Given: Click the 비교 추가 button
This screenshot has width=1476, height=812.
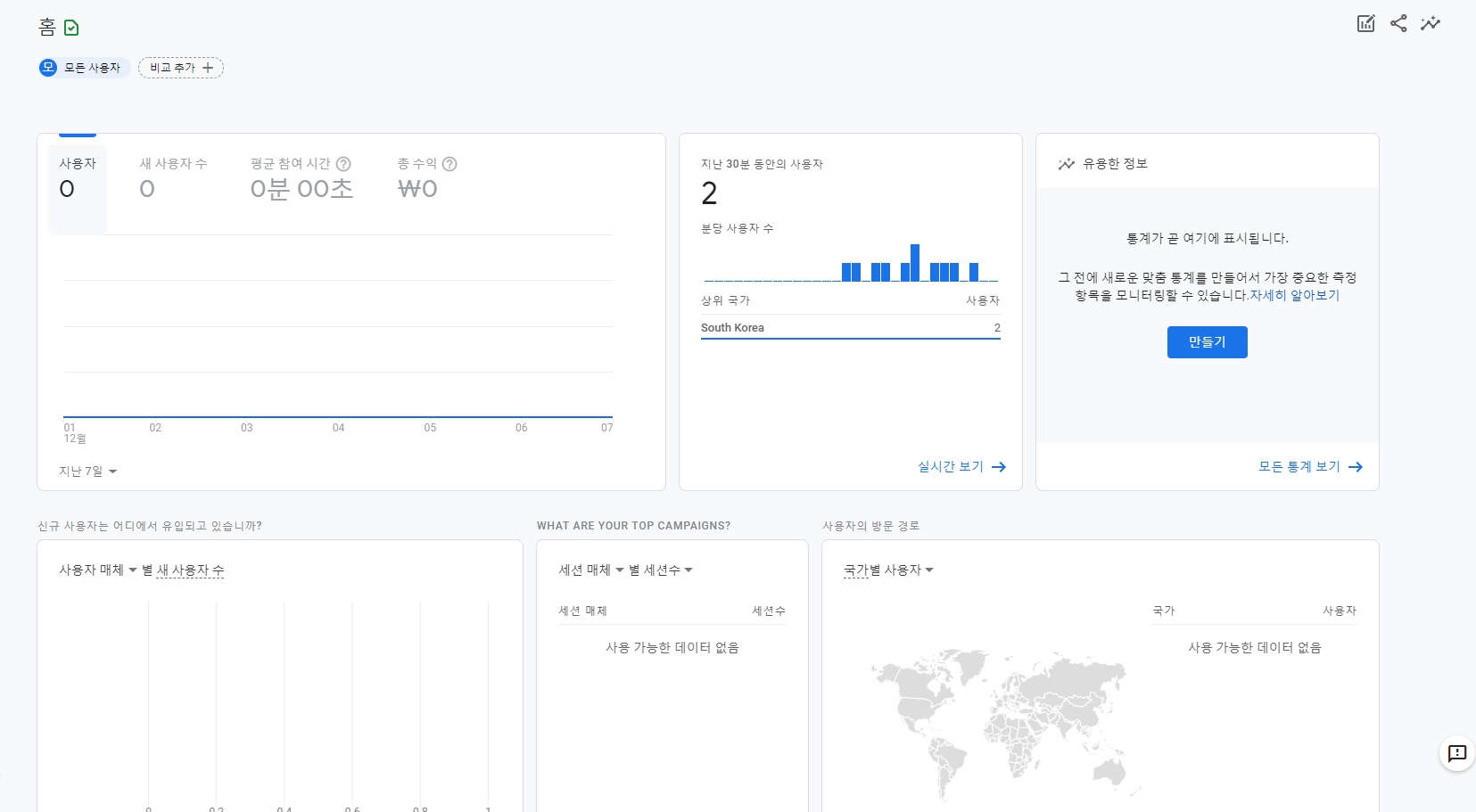Looking at the screenshot, I should 181,68.
